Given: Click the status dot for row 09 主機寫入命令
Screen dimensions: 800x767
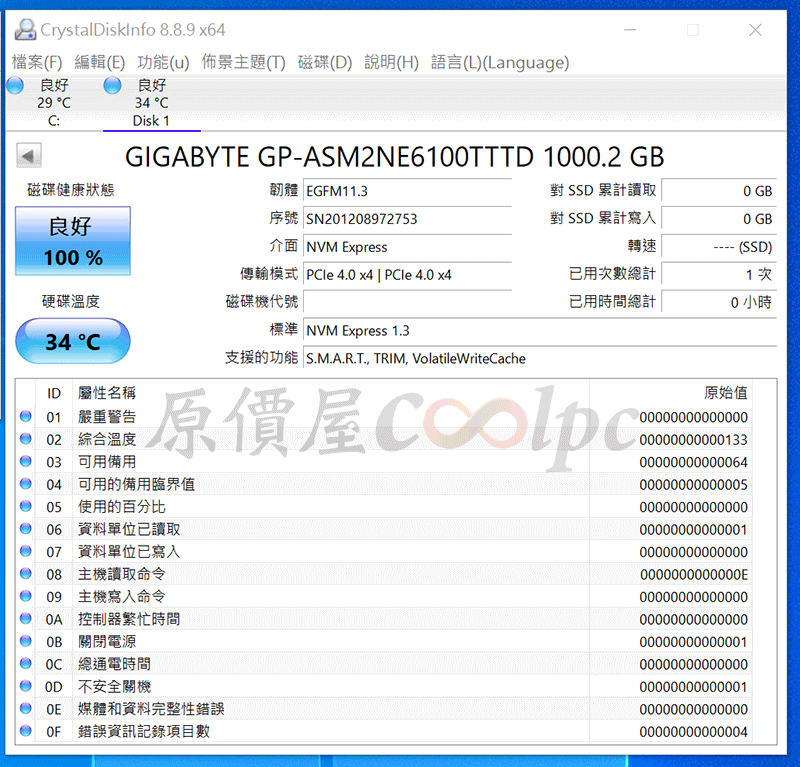Looking at the screenshot, I should (x=26, y=596).
